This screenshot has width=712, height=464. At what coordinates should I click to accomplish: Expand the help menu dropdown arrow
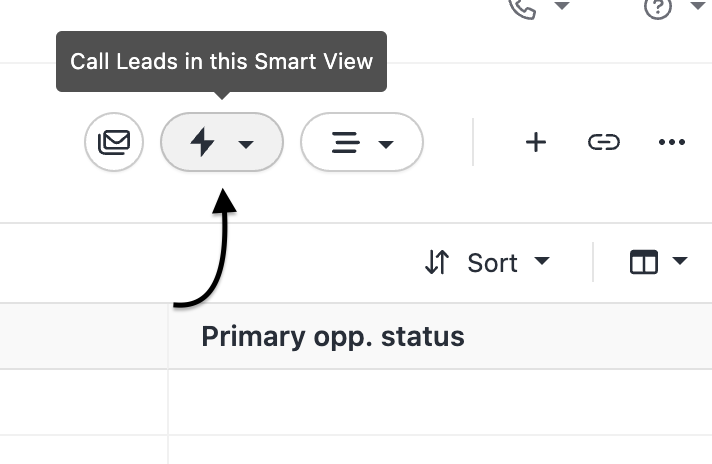tap(698, 6)
